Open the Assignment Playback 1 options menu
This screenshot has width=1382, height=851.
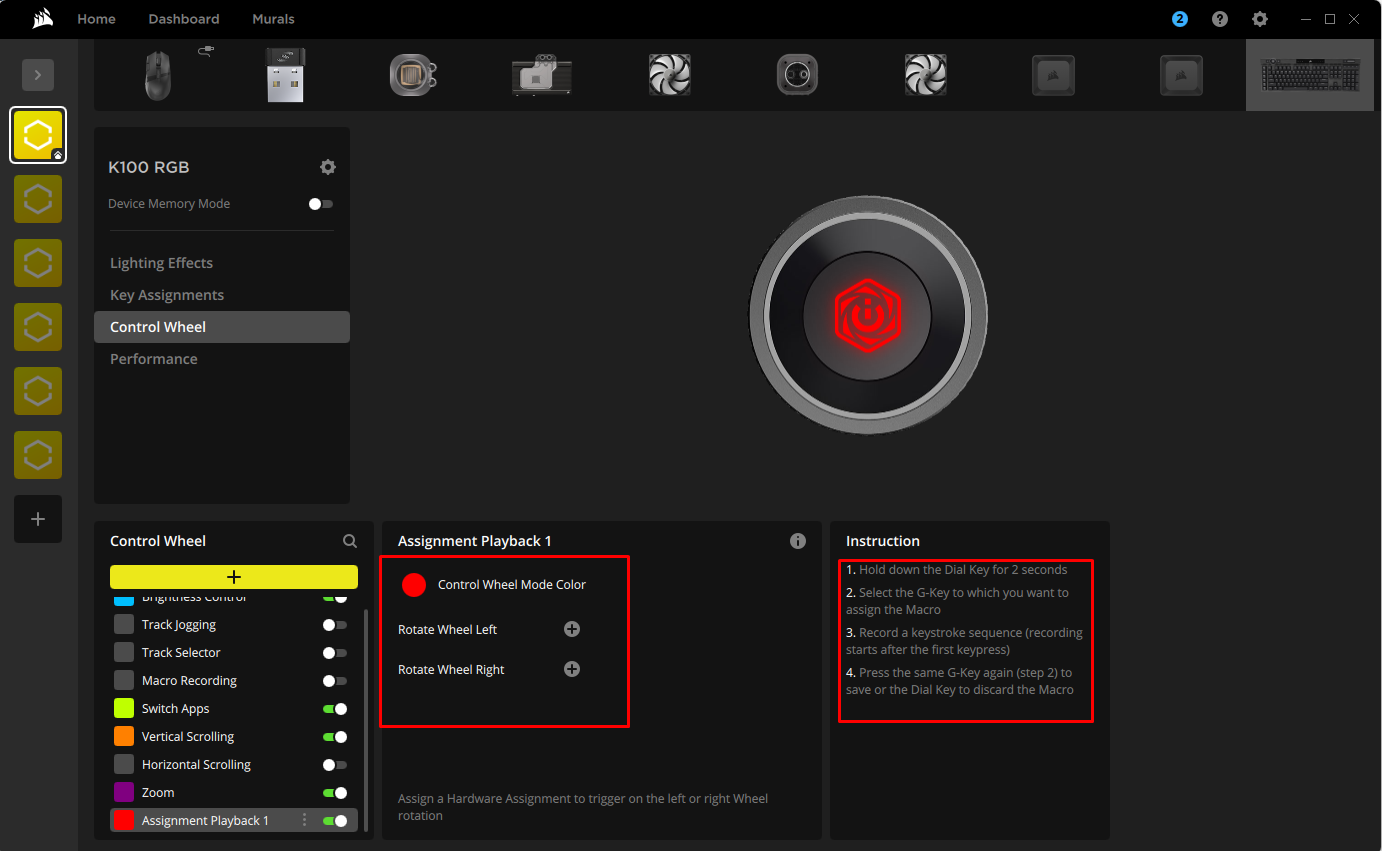(x=304, y=819)
